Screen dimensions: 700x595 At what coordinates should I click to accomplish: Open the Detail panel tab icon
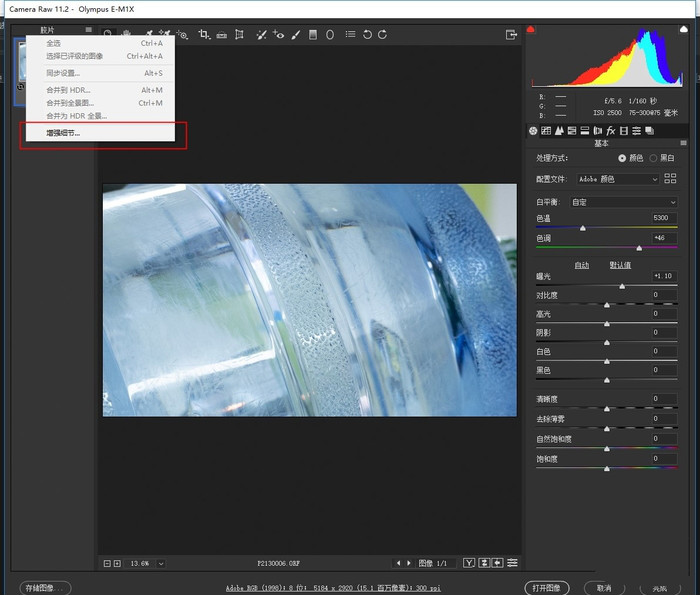(x=559, y=131)
